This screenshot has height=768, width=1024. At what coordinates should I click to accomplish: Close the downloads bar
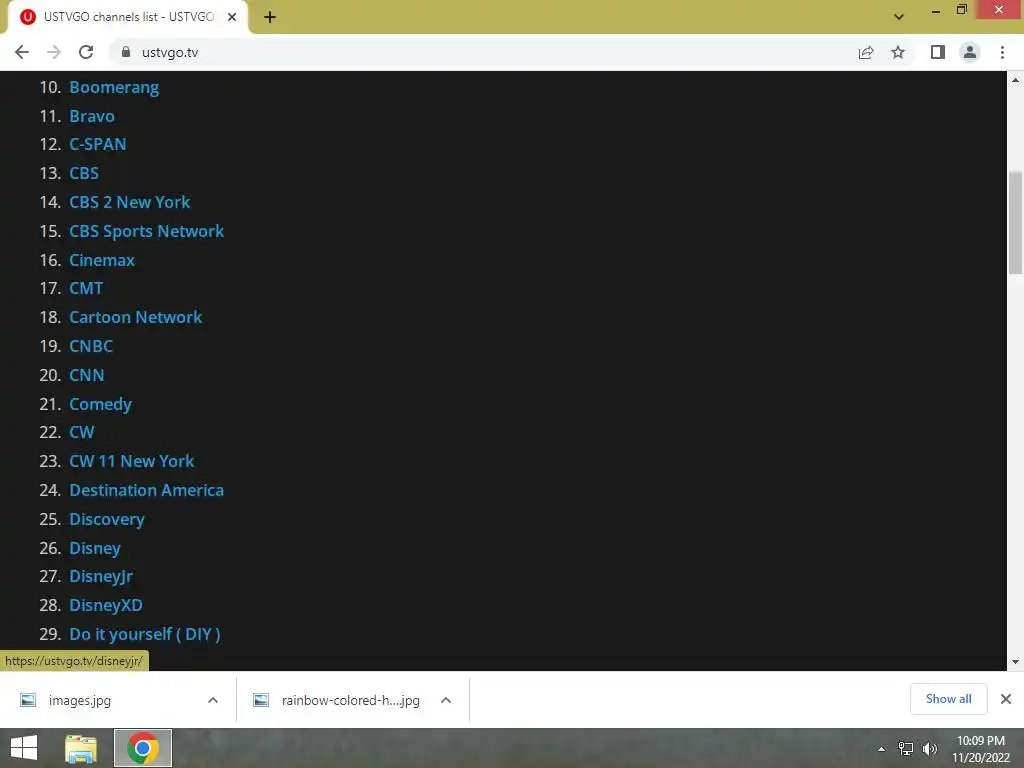[1006, 699]
